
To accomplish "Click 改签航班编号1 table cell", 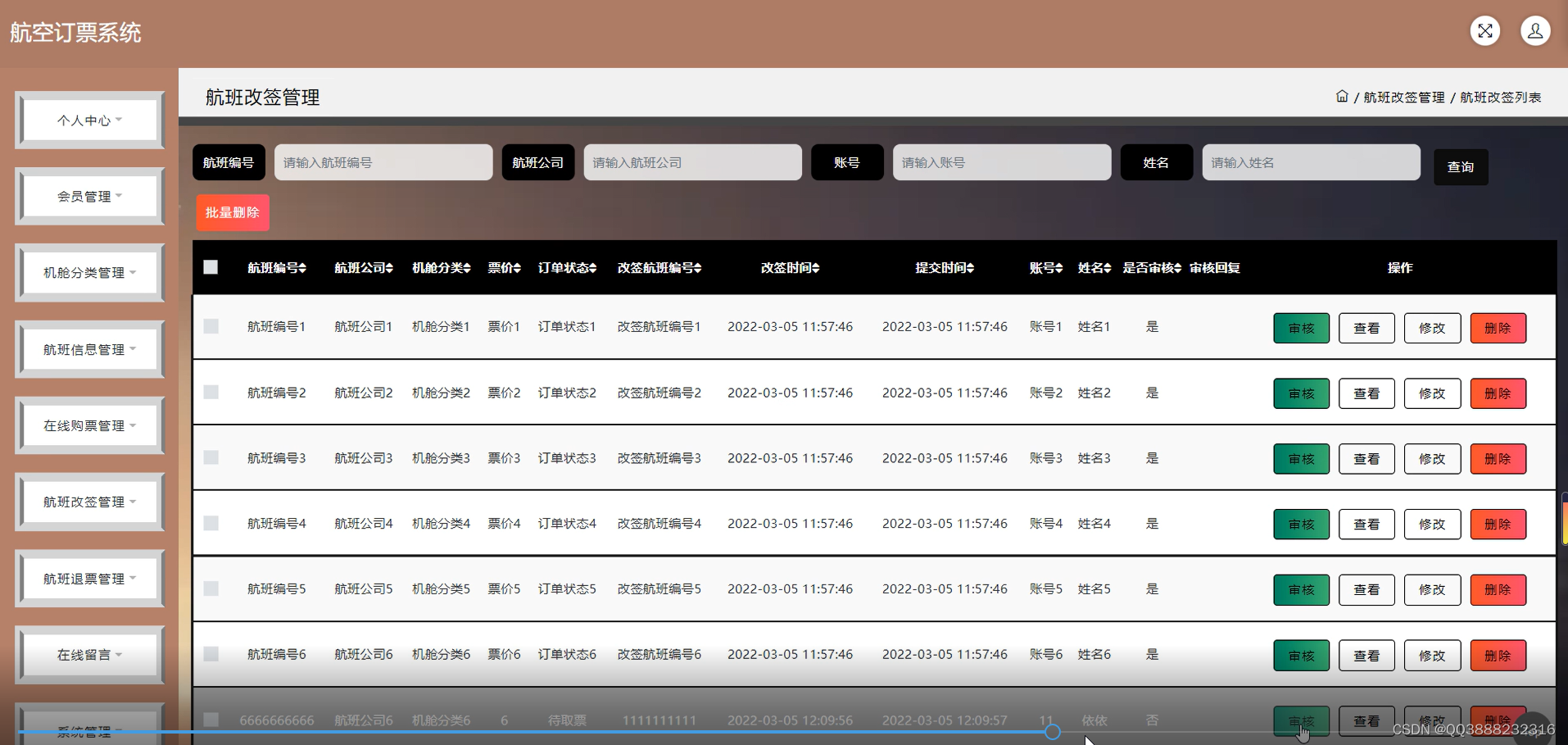I will click(x=659, y=326).
